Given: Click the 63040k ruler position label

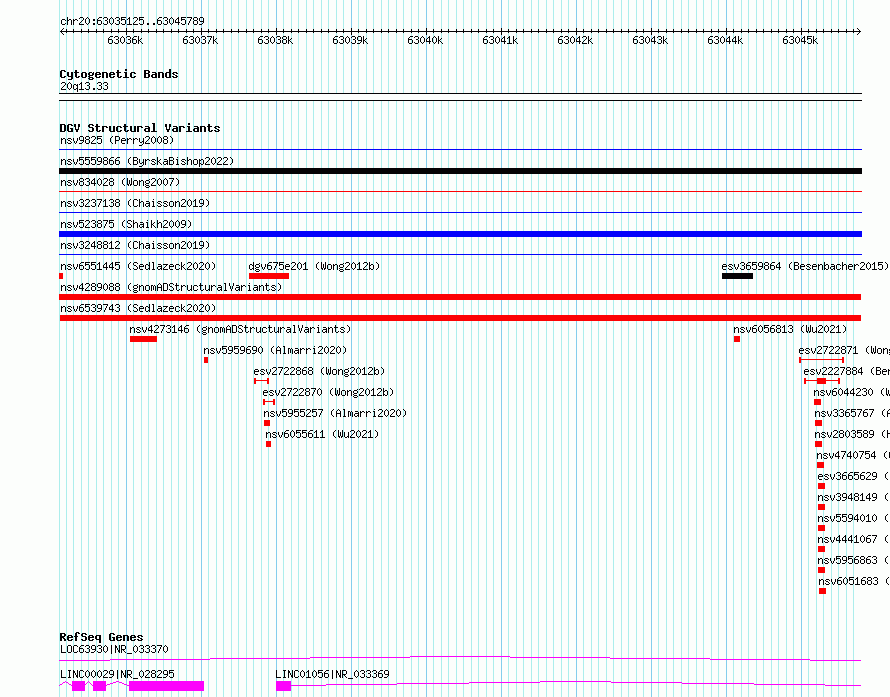Looking at the screenshot, I should [x=425, y=40].
